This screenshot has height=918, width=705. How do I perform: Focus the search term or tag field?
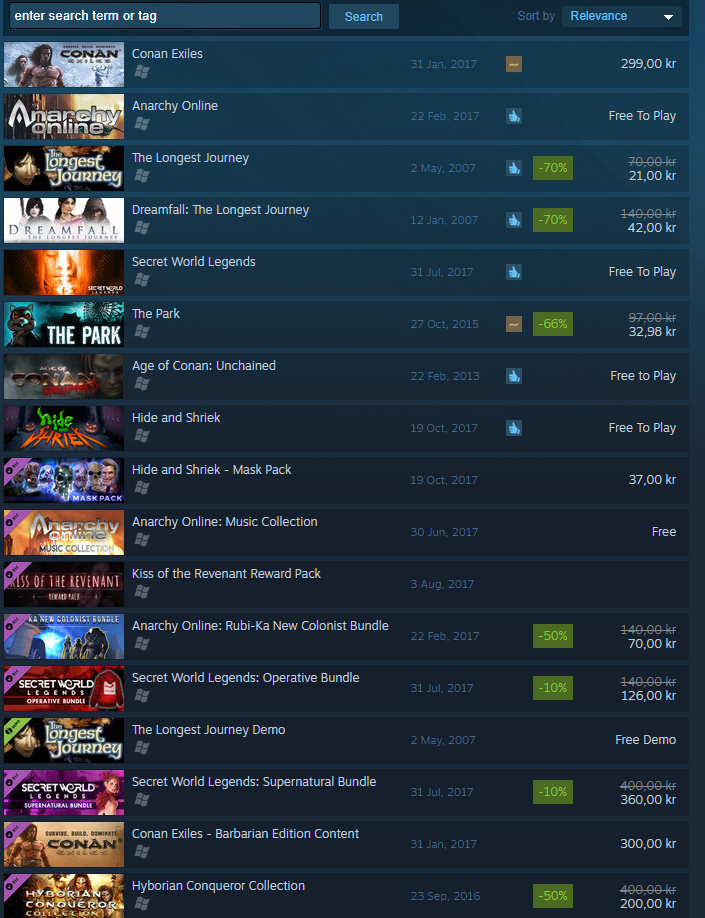(x=165, y=16)
